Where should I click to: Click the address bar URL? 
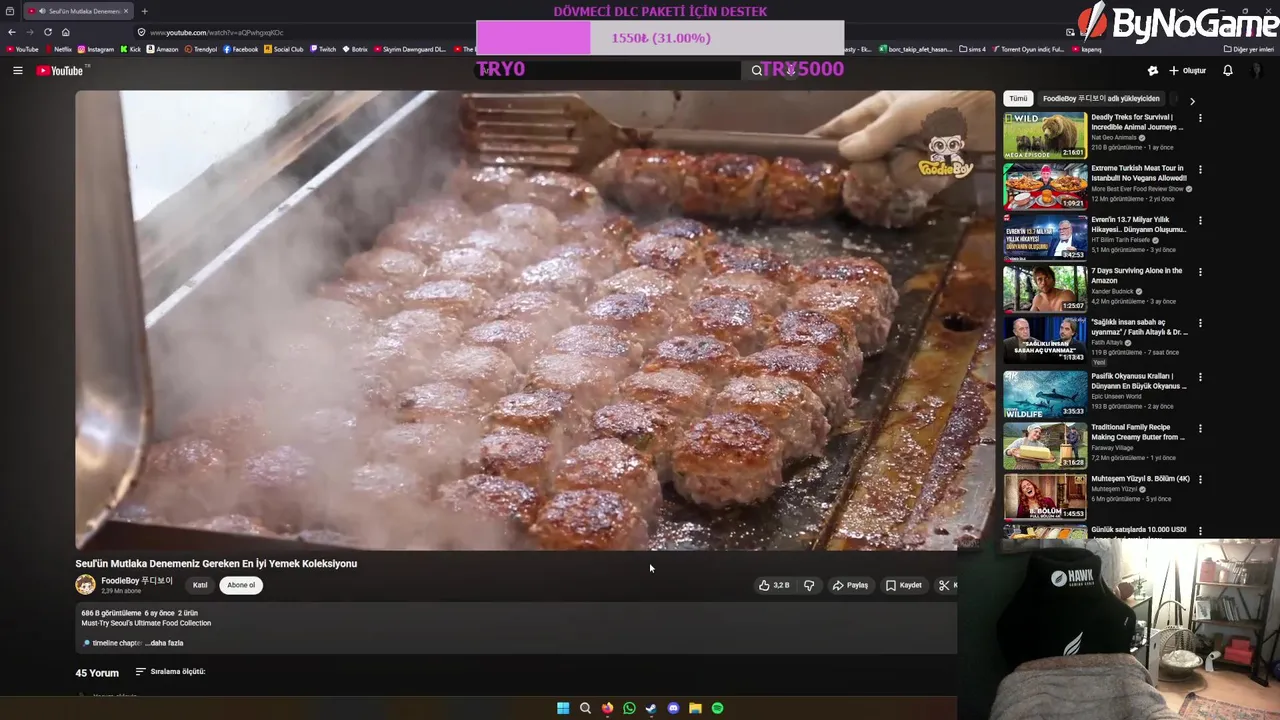(x=216, y=32)
